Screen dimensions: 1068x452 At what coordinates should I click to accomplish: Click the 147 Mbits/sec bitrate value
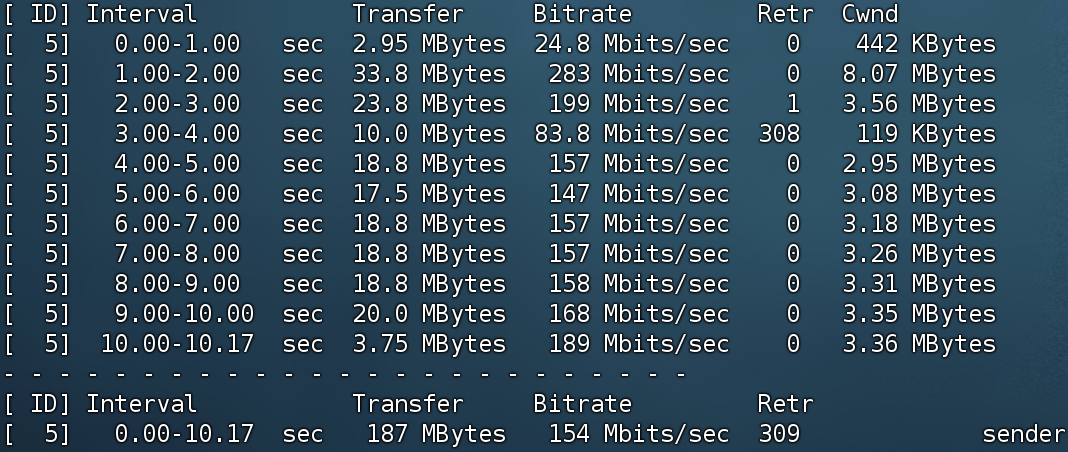[x=639, y=194]
